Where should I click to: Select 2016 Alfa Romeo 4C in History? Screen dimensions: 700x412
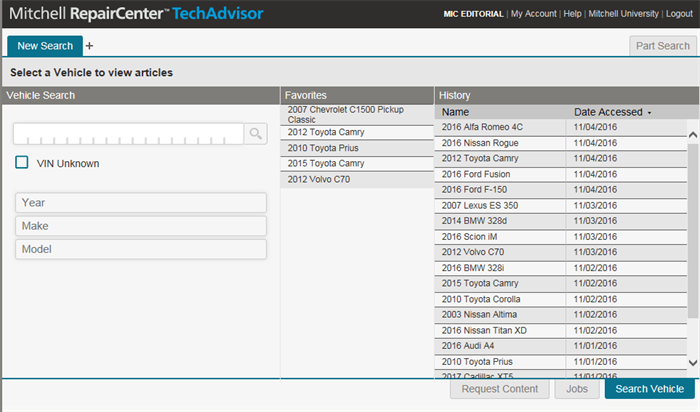(500, 127)
